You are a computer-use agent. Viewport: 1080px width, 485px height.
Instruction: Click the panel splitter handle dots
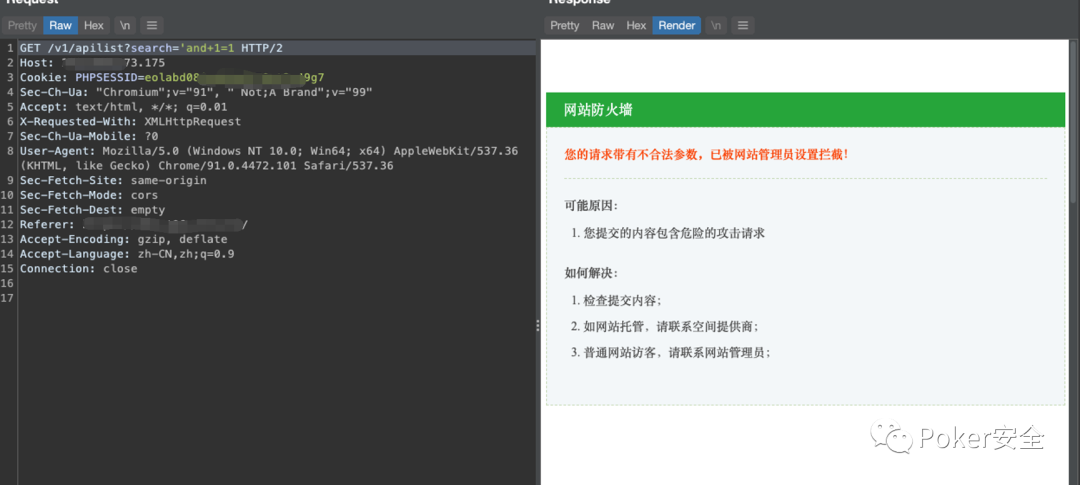click(x=538, y=326)
